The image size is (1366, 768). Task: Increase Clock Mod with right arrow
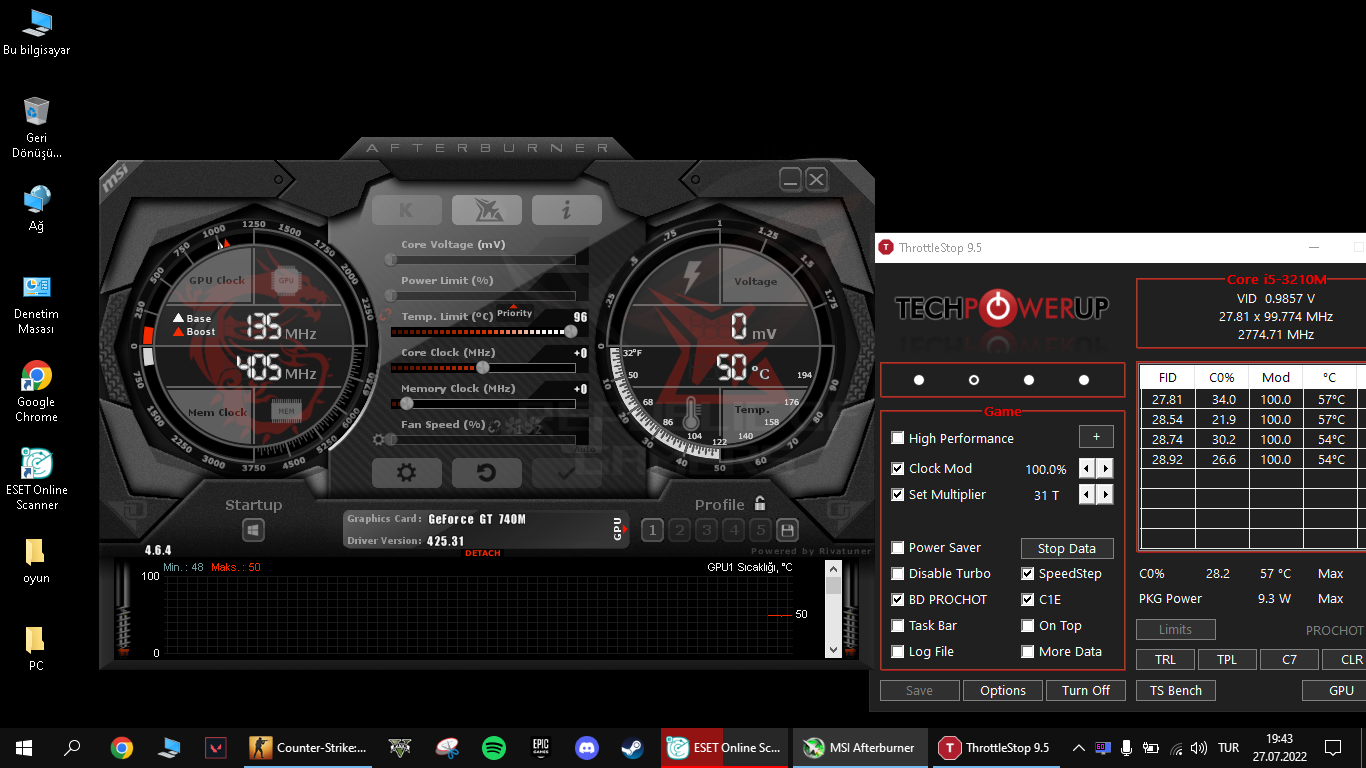(x=1105, y=468)
